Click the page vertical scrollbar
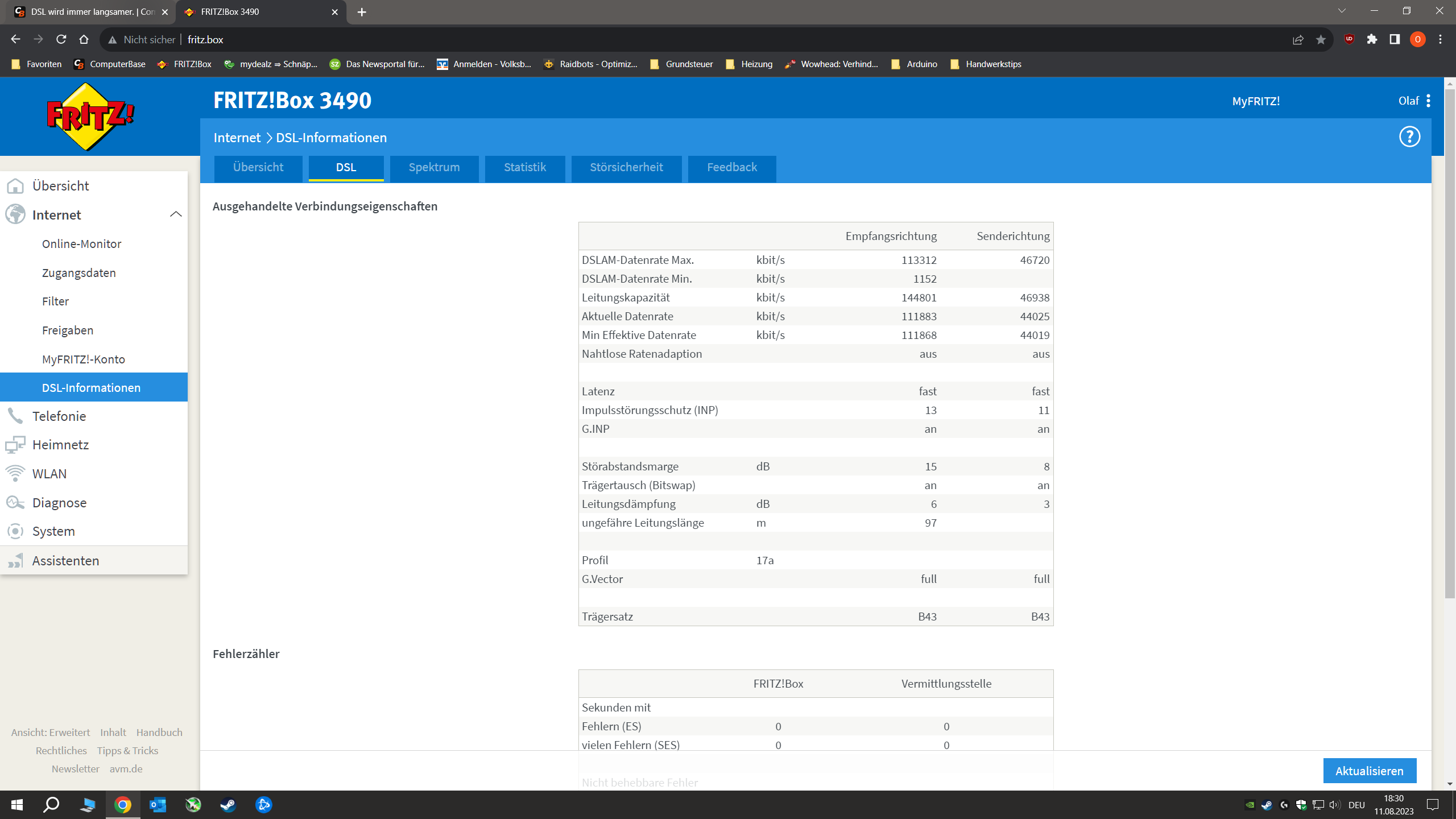Viewport: 1456px width, 819px height. tap(1449, 341)
